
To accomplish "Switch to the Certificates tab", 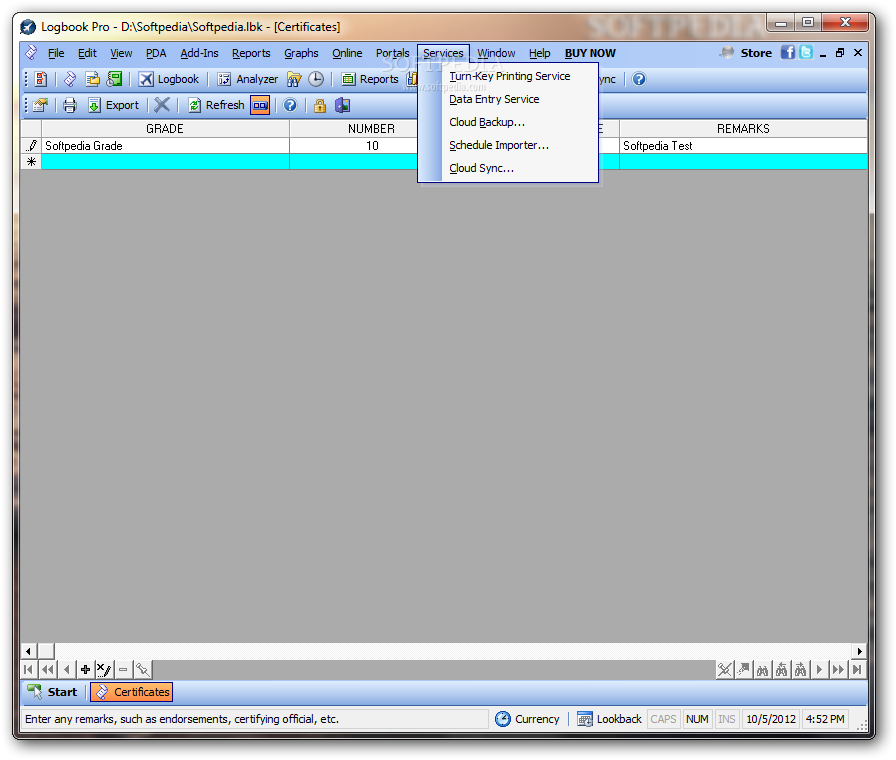I will tap(132, 692).
